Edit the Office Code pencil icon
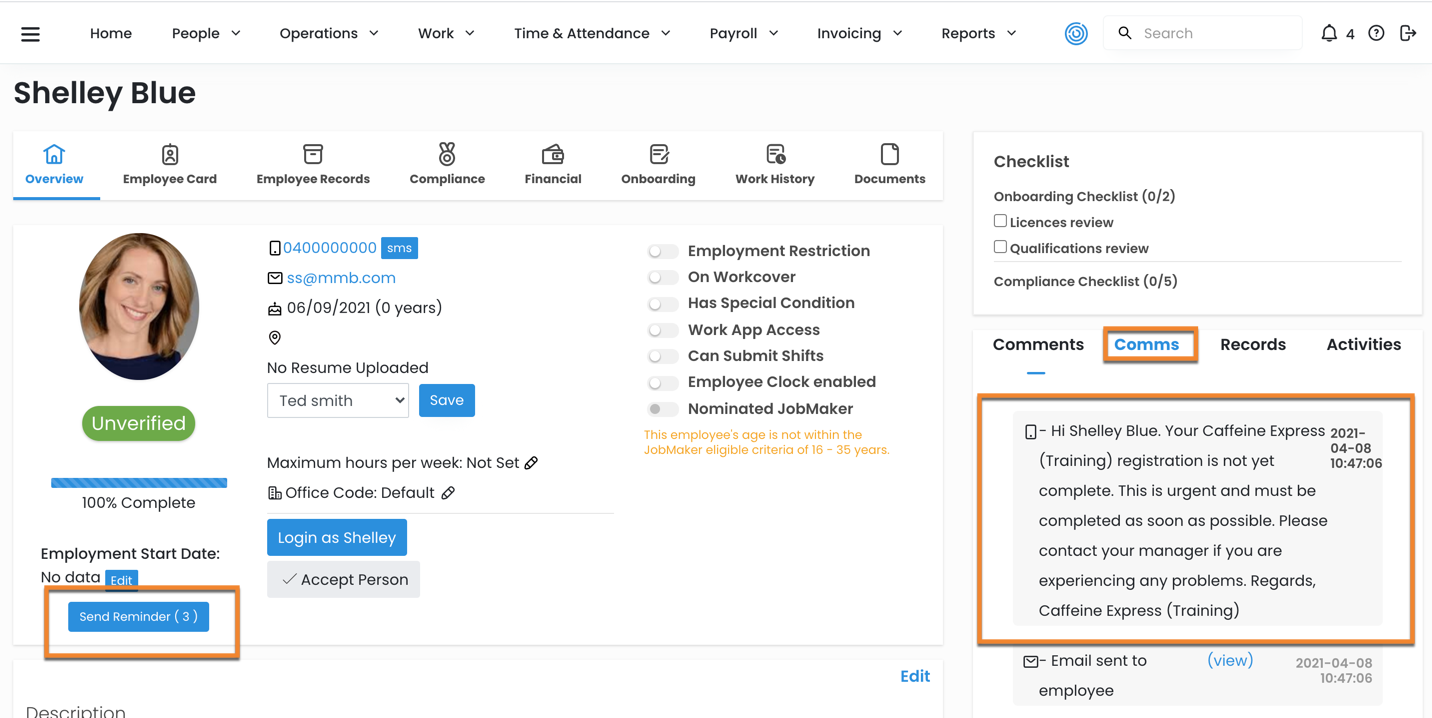The image size is (1432, 718). click(x=448, y=493)
